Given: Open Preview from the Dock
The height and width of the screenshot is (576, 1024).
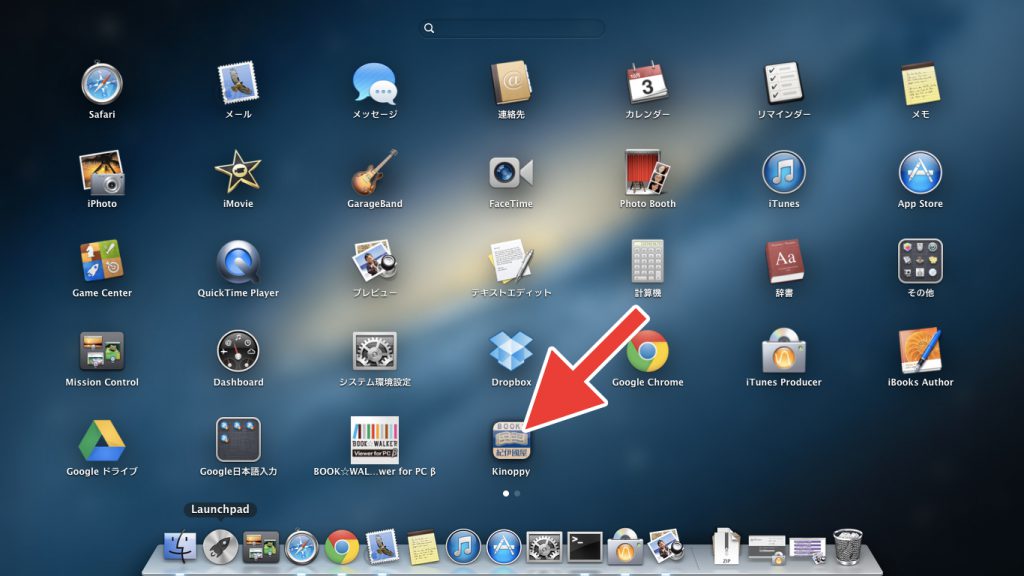Looking at the screenshot, I should (665, 547).
